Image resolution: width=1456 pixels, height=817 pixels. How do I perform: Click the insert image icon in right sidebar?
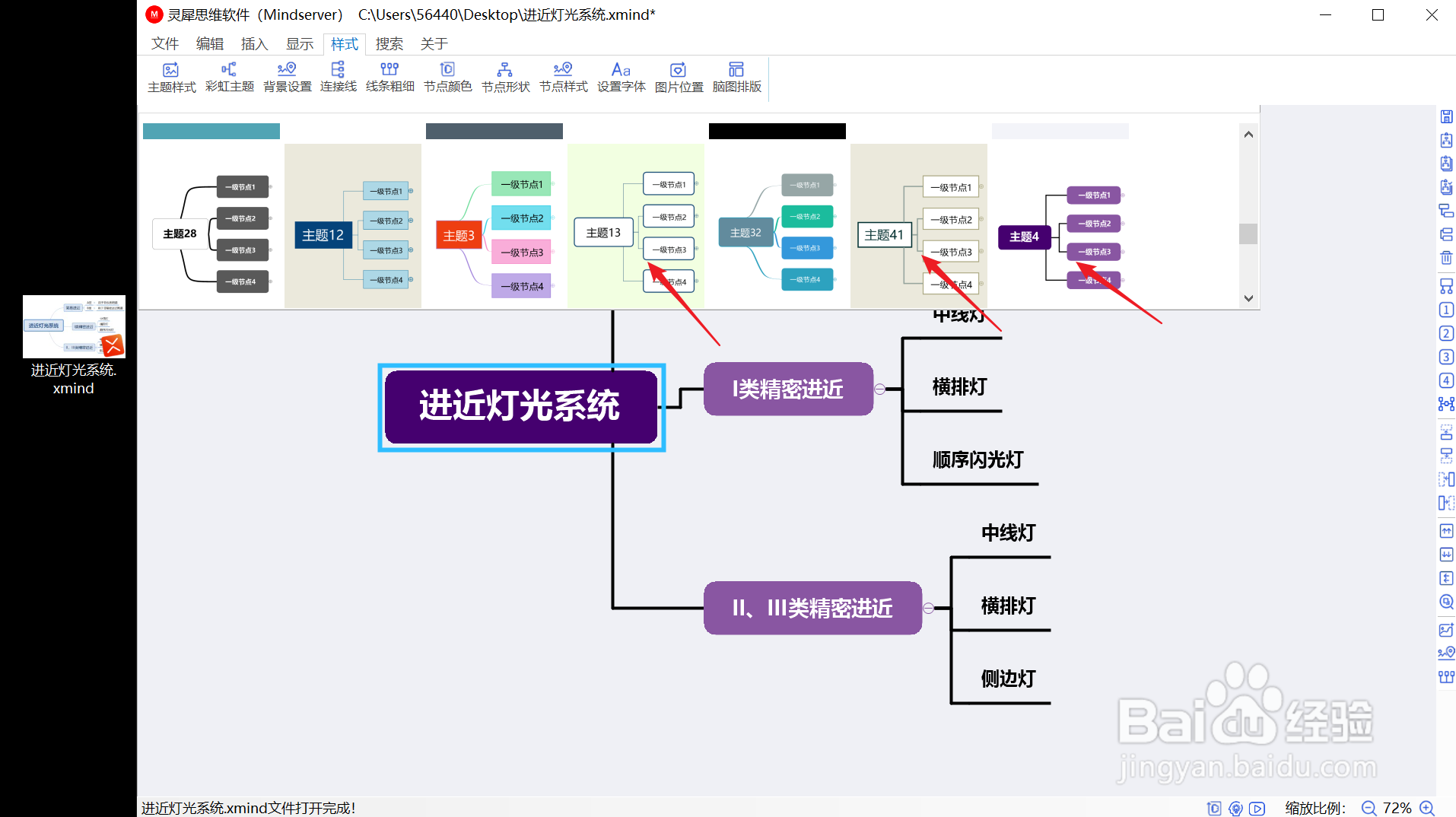point(1446,630)
